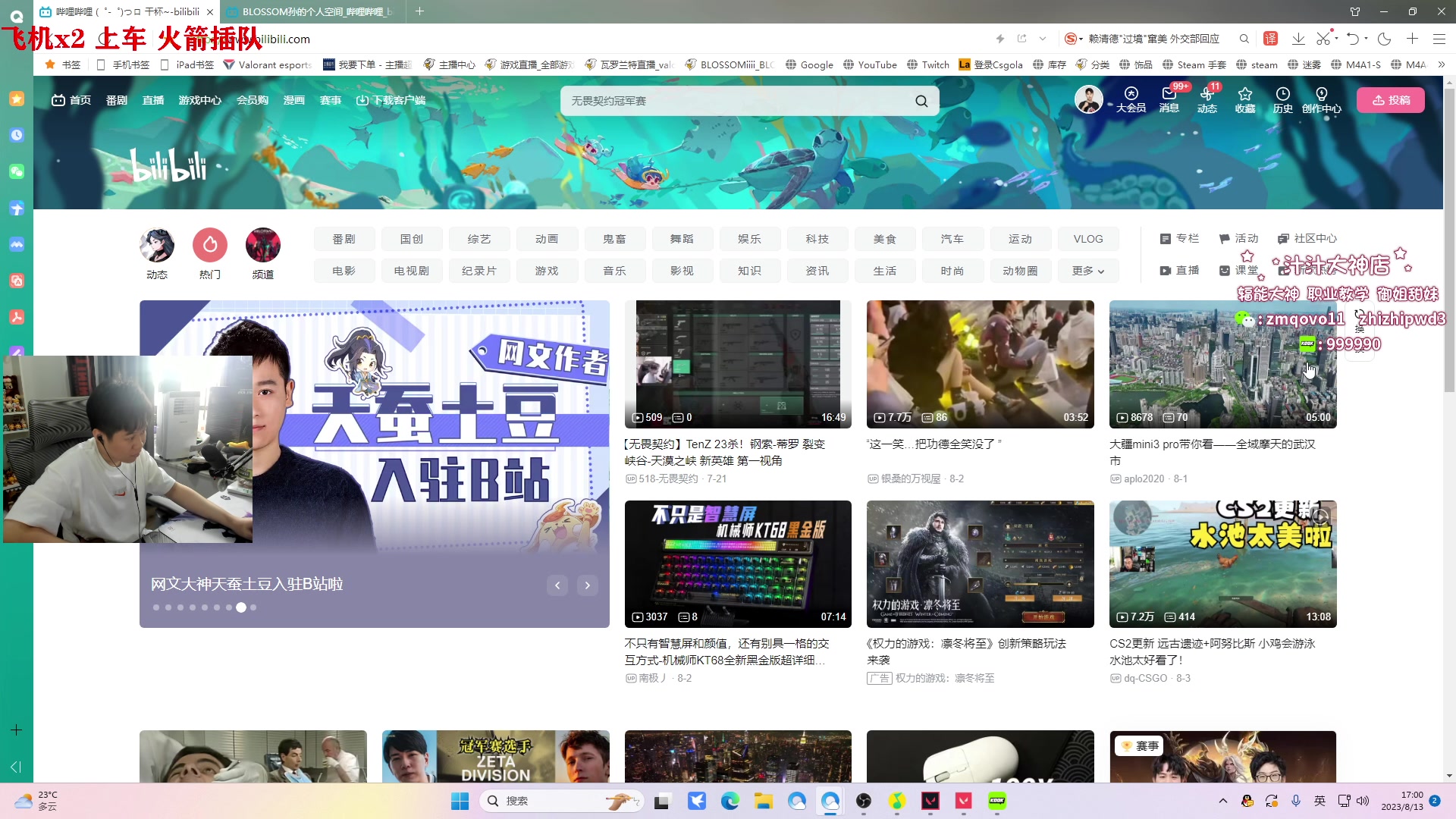Image resolution: width=1456 pixels, height=819 pixels.
Task: Click the browser undo closed tab icon
Action: point(1352,39)
